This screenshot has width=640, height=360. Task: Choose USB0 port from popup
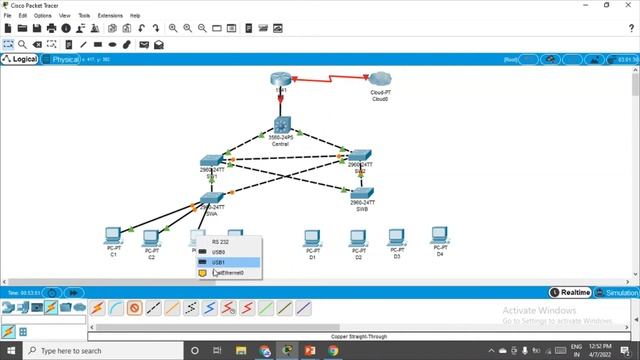tap(229, 252)
